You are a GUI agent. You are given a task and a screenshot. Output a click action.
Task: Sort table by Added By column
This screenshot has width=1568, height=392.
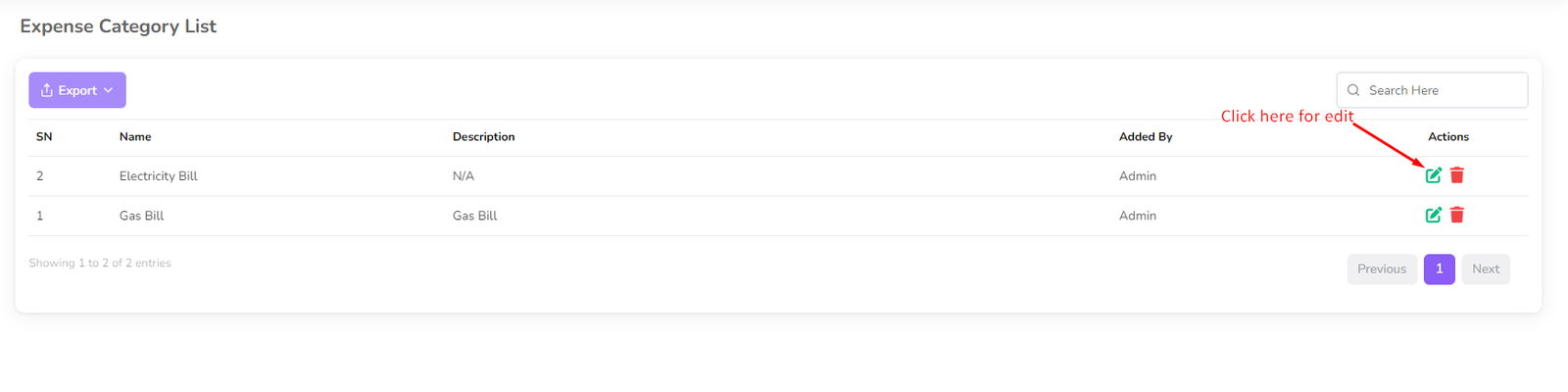[x=1146, y=137]
